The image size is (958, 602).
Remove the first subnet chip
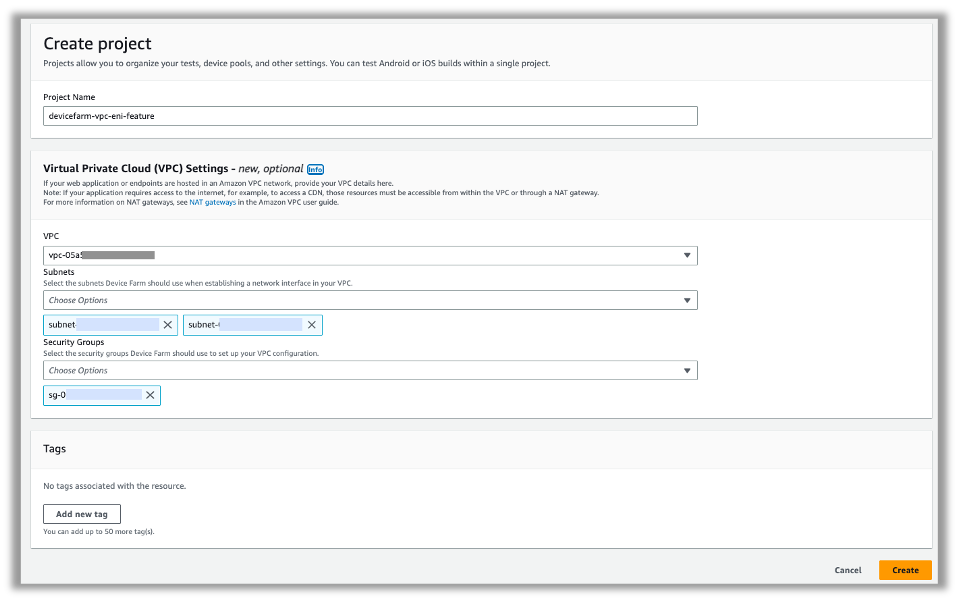(x=167, y=324)
